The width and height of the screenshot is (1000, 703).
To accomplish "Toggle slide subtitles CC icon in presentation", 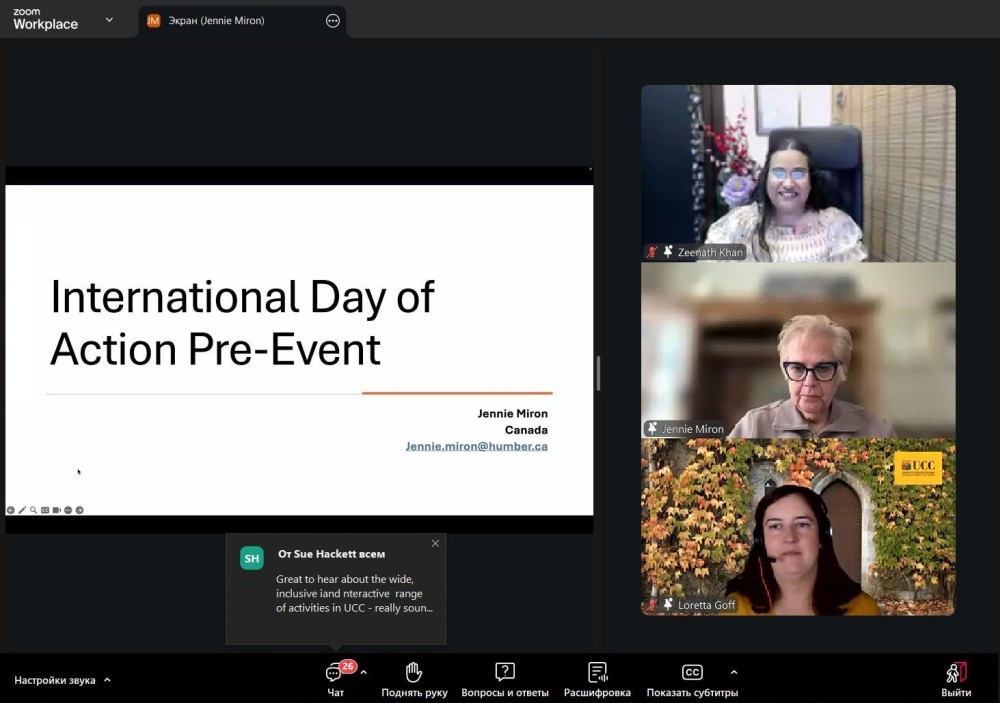I will tap(45, 510).
